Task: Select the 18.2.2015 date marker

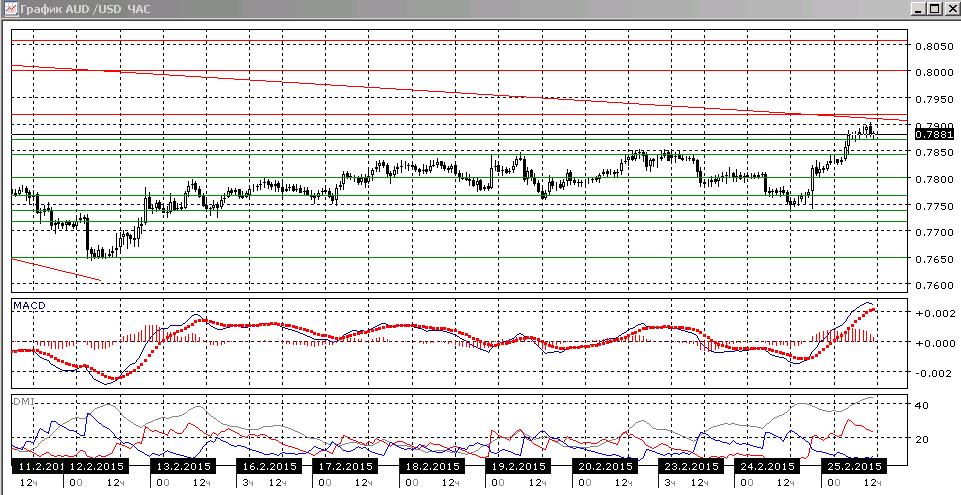Action: pos(430,466)
